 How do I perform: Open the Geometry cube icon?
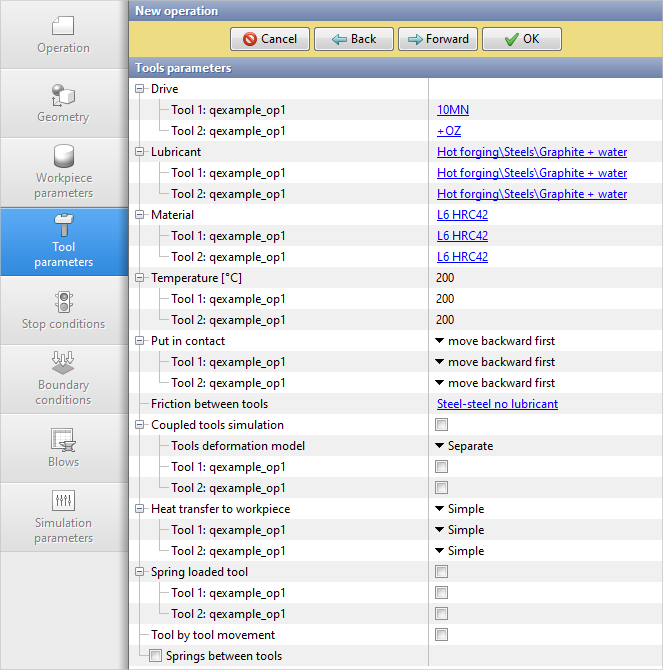pyautogui.click(x=63, y=95)
